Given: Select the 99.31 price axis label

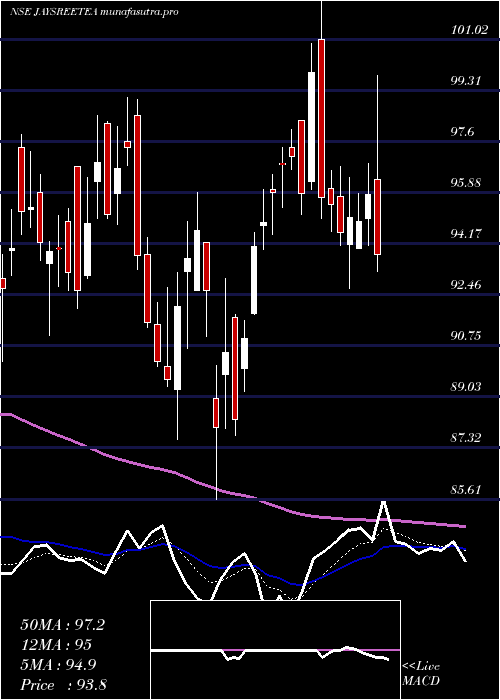Looking at the screenshot, I should point(466,81).
